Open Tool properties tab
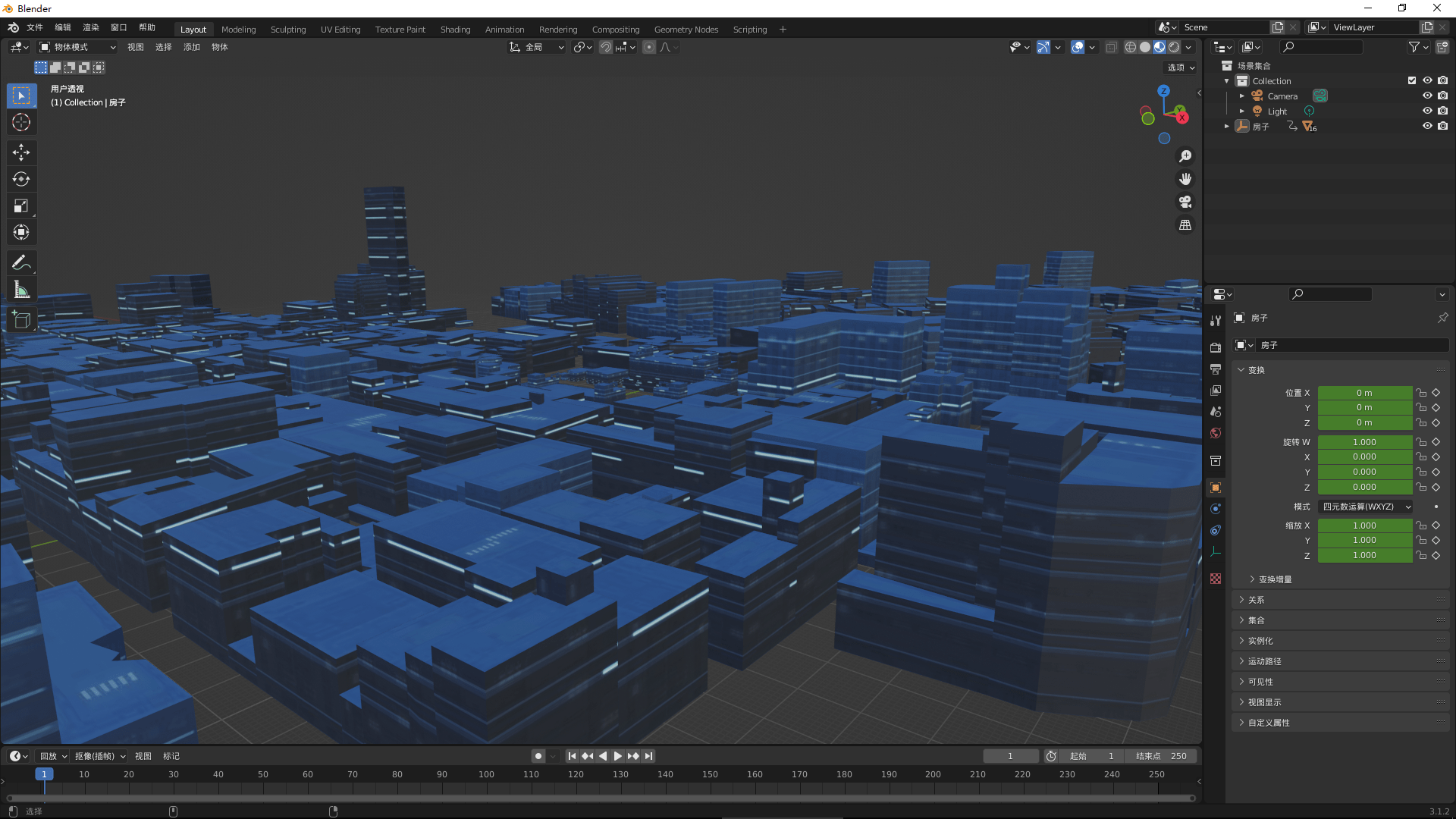 pos(1216,321)
